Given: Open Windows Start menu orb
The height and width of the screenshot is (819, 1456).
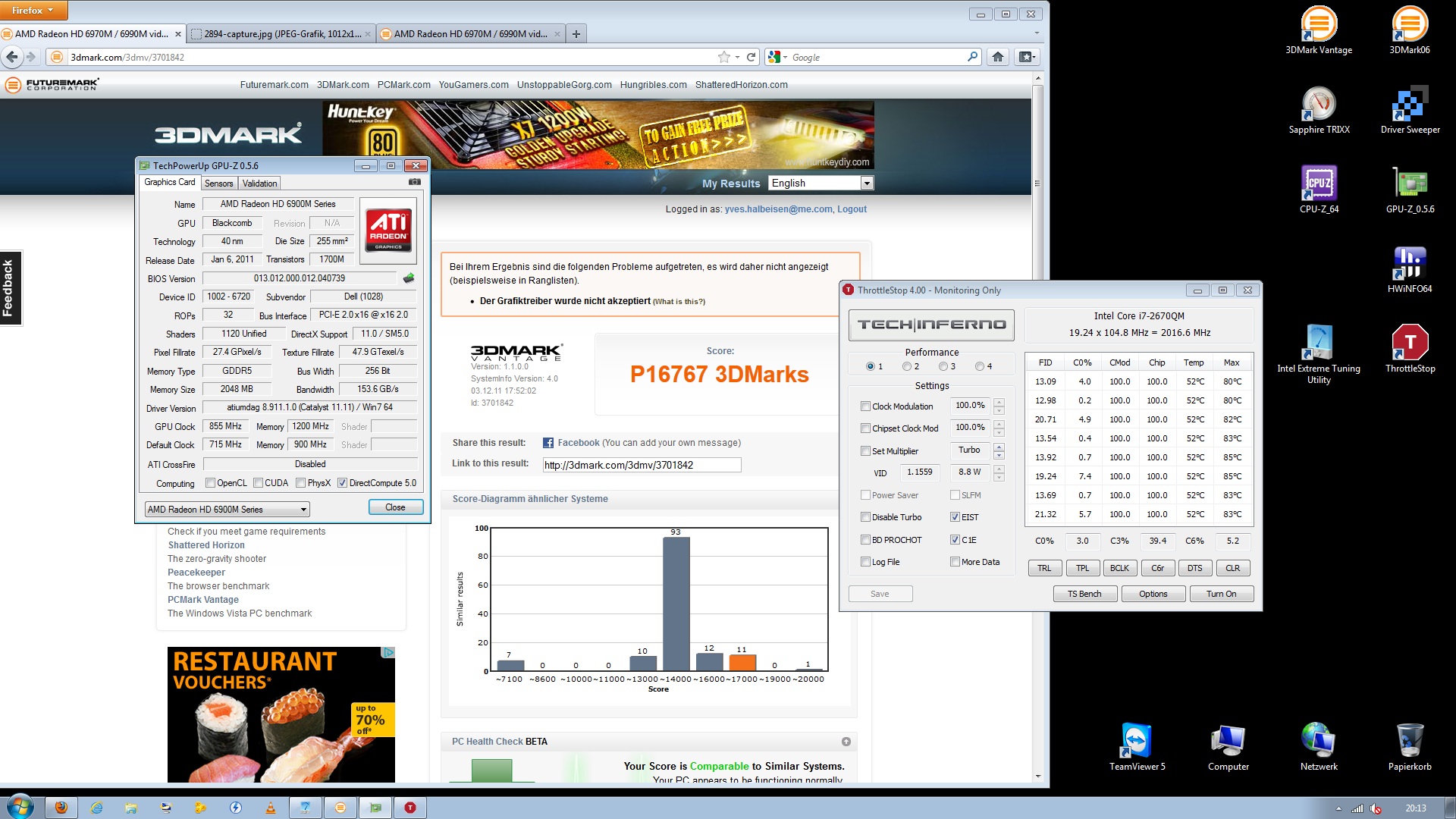Looking at the screenshot, I should pyautogui.click(x=20, y=806).
